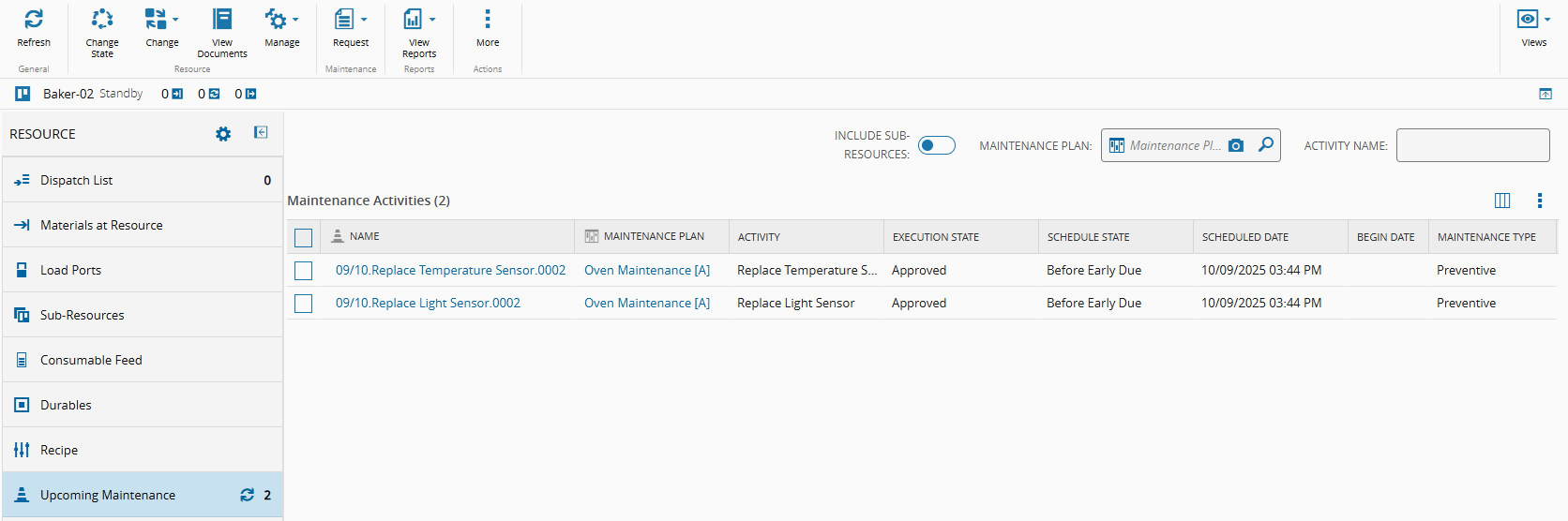Click the 'Maintenance Activities (2)' heading
The image size is (1568, 521).
pos(369,201)
